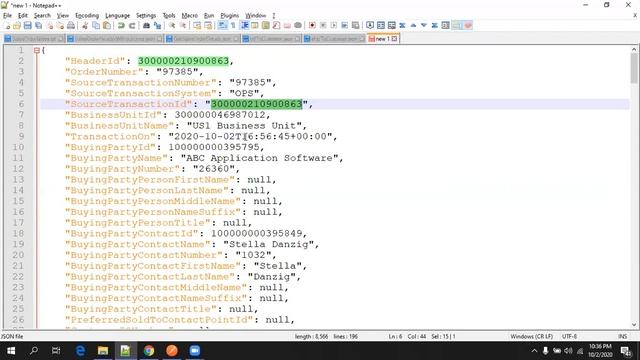Select the 'new 1' tab

382,39
